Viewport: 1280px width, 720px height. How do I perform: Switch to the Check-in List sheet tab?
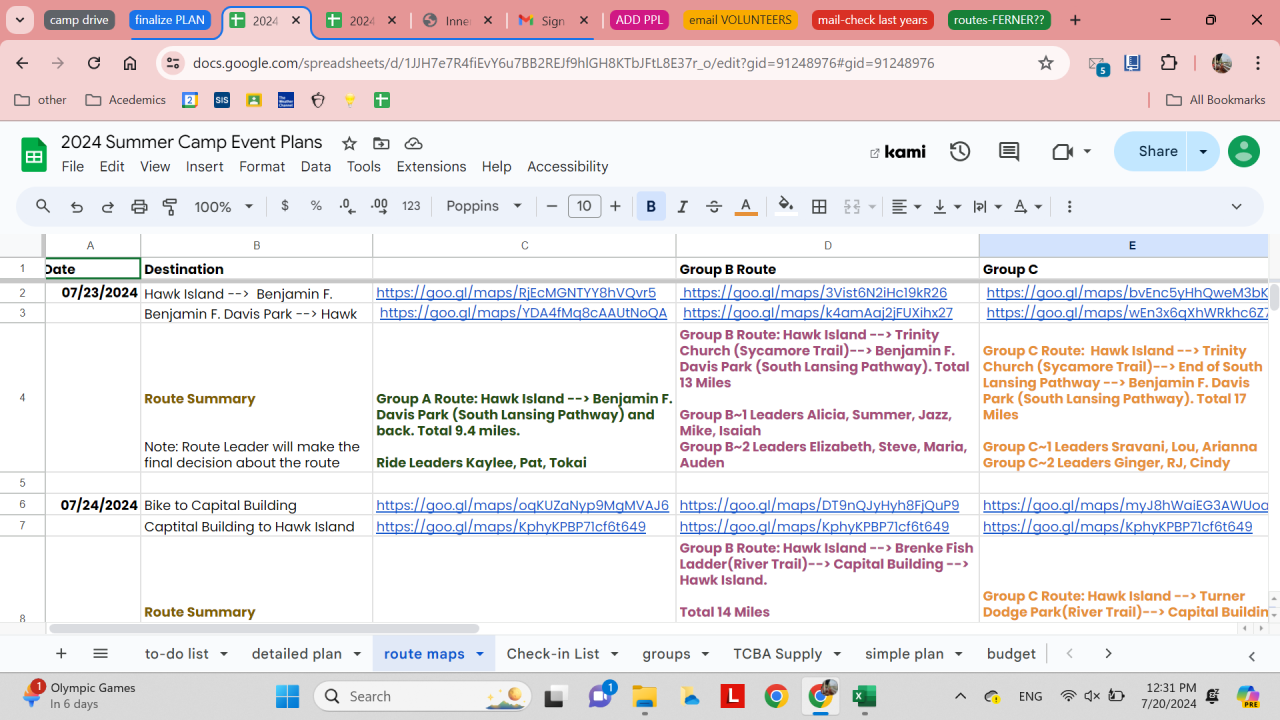pyautogui.click(x=552, y=654)
